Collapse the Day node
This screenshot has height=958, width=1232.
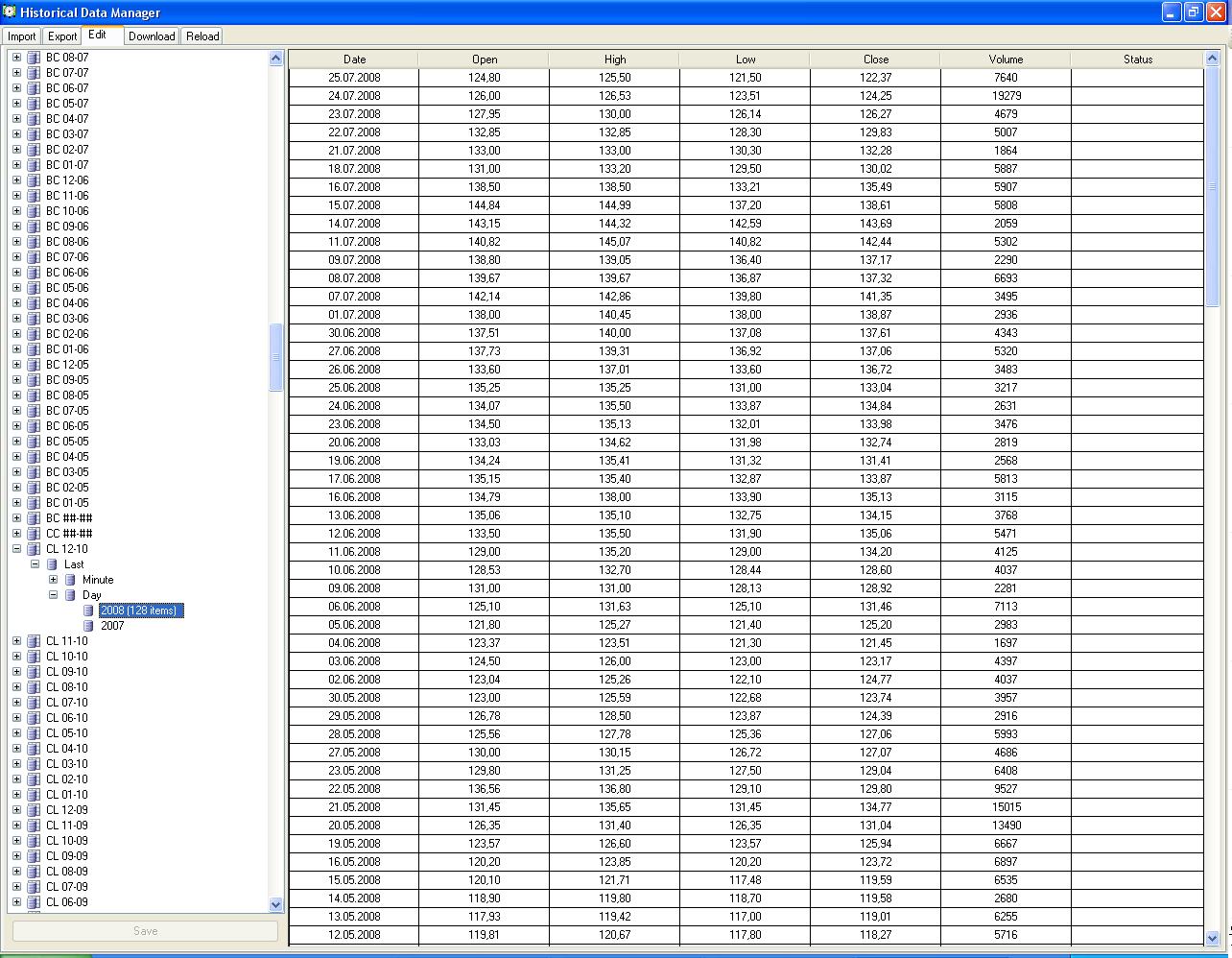53,595
